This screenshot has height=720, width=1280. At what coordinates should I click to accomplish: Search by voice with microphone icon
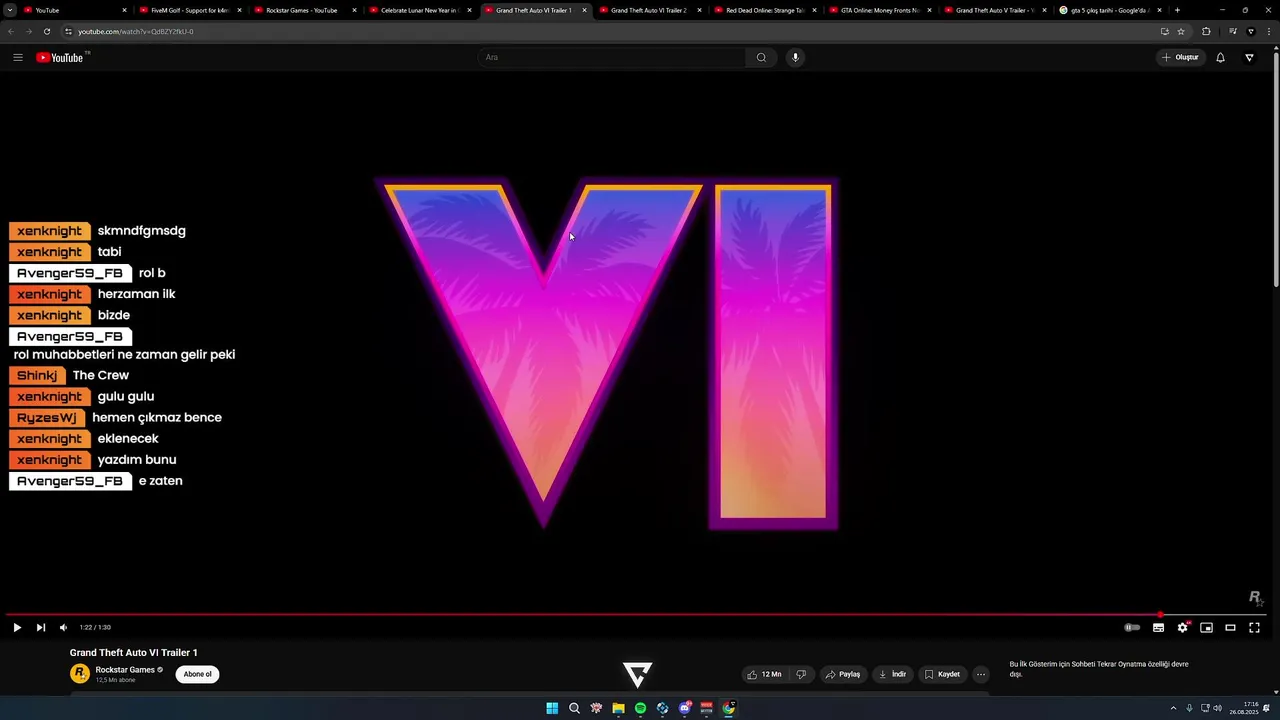pyautogui.click(x=795, y=57)
